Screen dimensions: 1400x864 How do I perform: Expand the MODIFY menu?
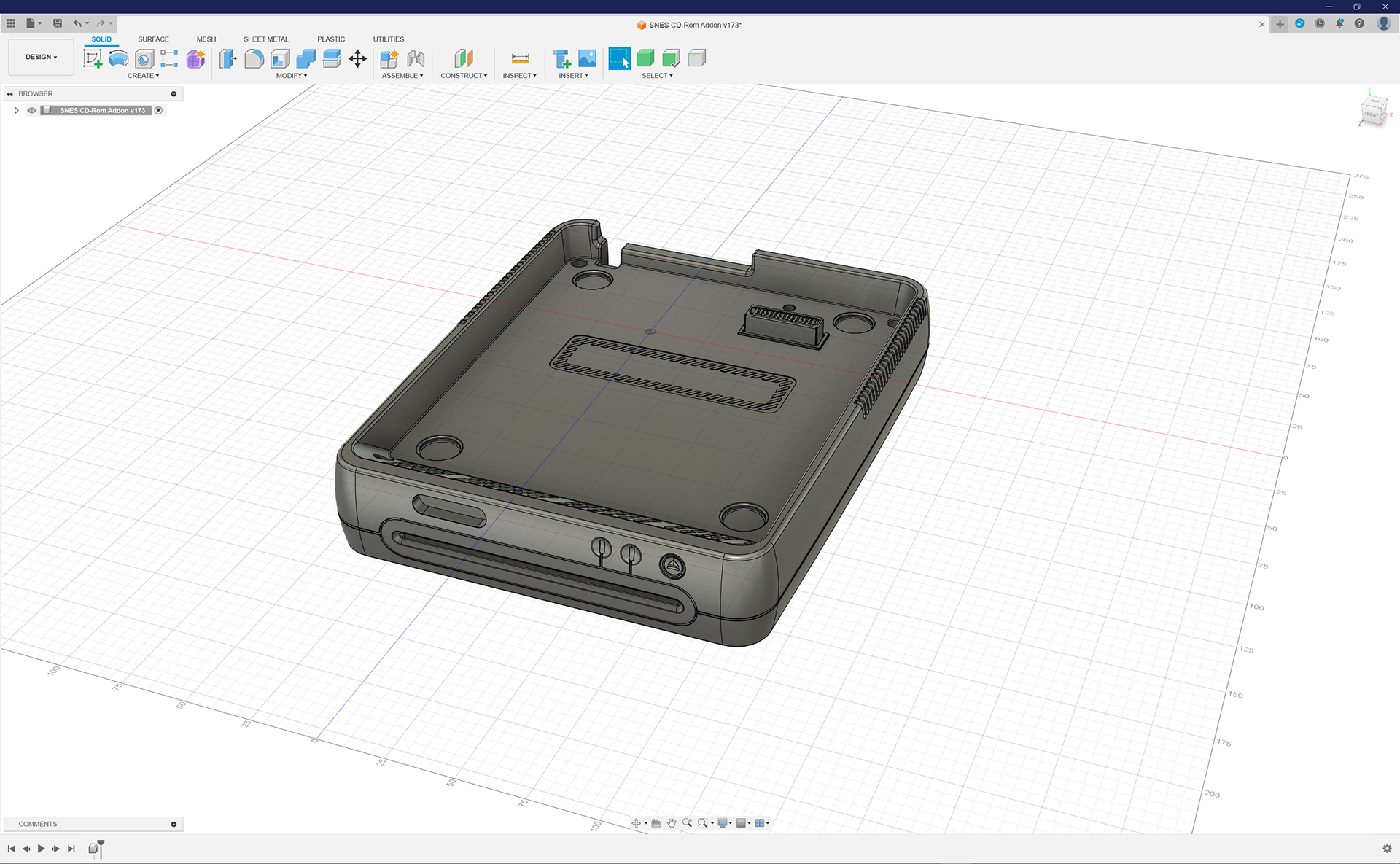292,76
